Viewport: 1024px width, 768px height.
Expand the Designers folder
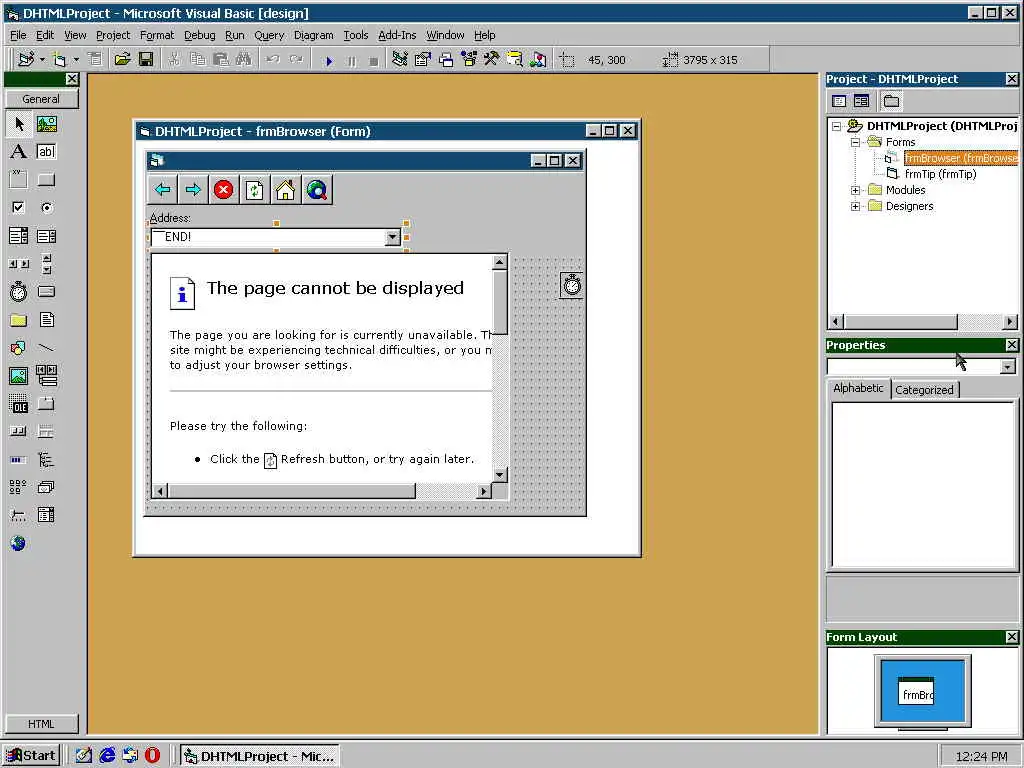tap(855, 206)
